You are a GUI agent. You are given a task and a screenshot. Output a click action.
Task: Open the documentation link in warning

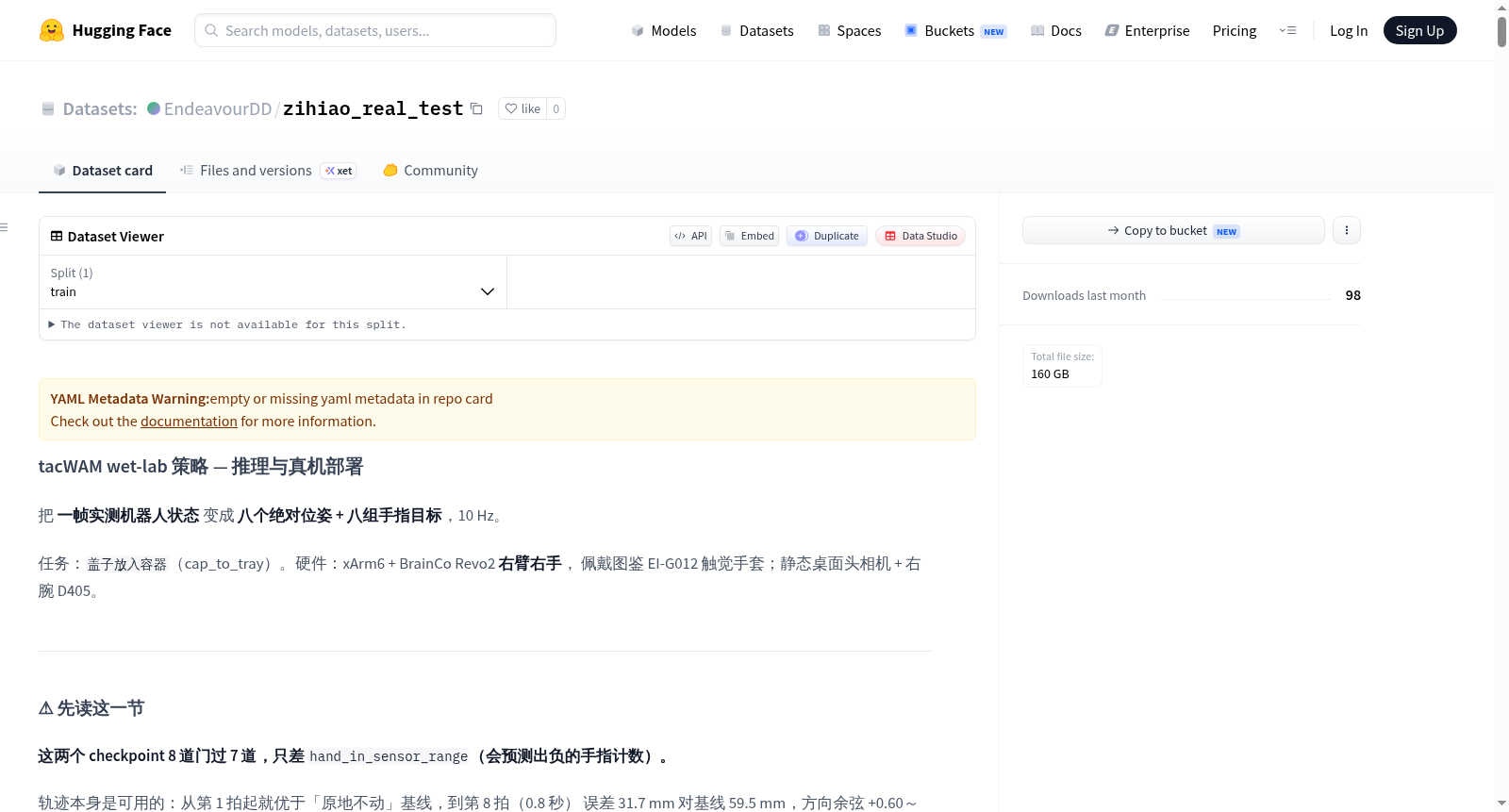pos(190,422)
